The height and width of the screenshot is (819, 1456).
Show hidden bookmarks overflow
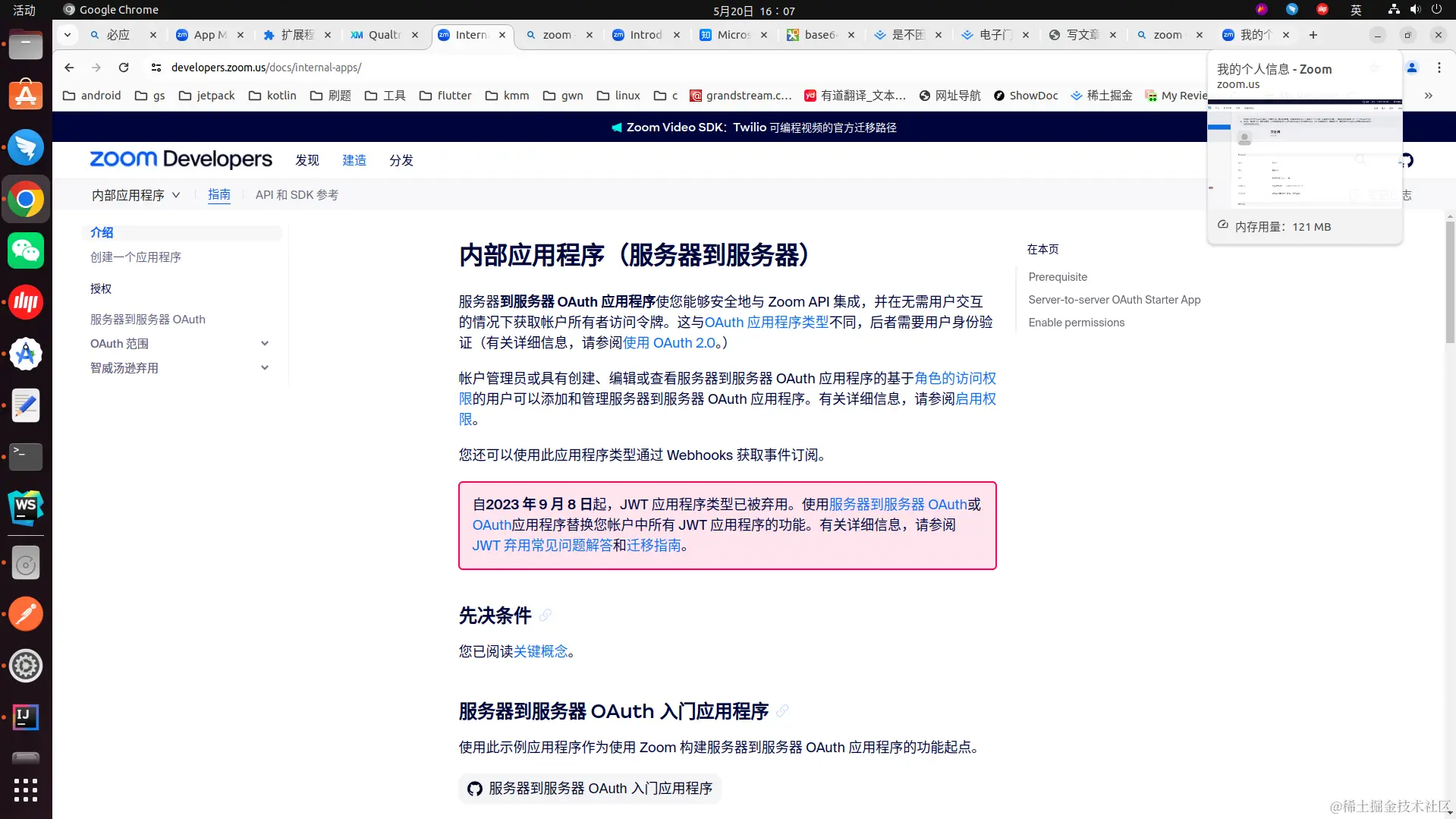tap(1429, 96)
